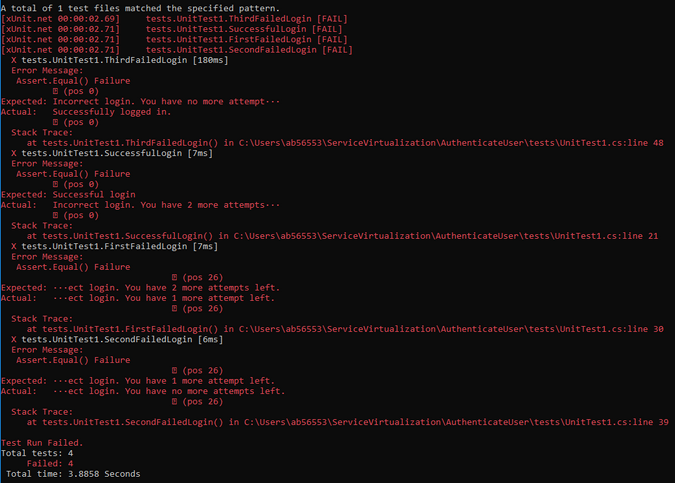Select the xUnit.net FirstFailedLogin [FAIL] summary line
Viewport: 675px width, 483px height.
pyautogui.click(x=176, y=39)
